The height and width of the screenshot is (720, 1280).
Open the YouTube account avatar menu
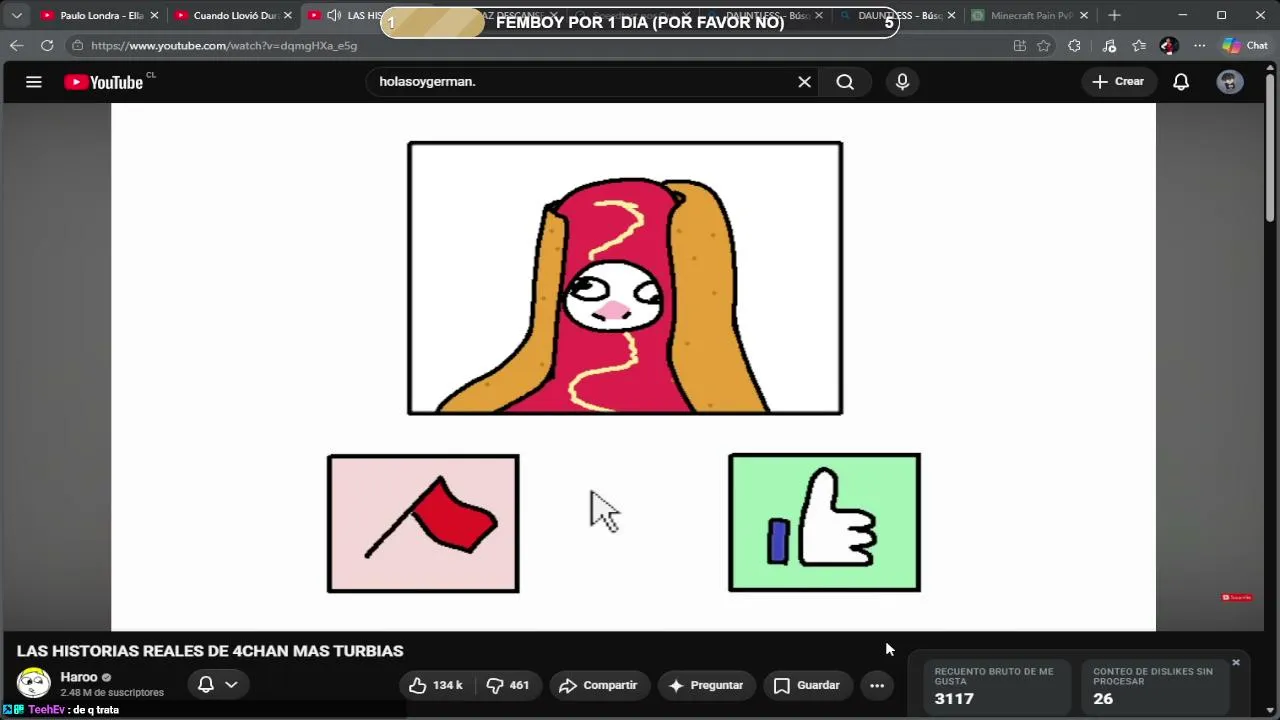click(1230, 82)
